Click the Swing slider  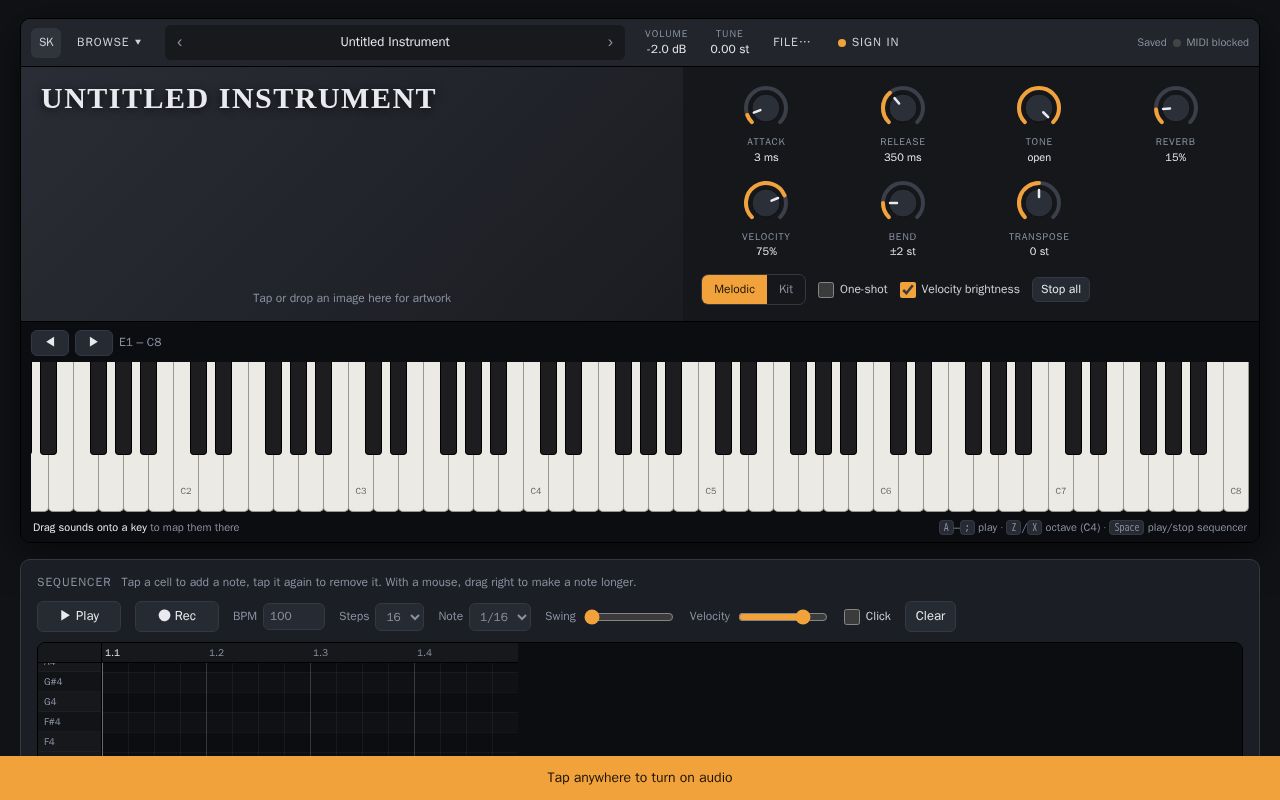coord(629,617)
